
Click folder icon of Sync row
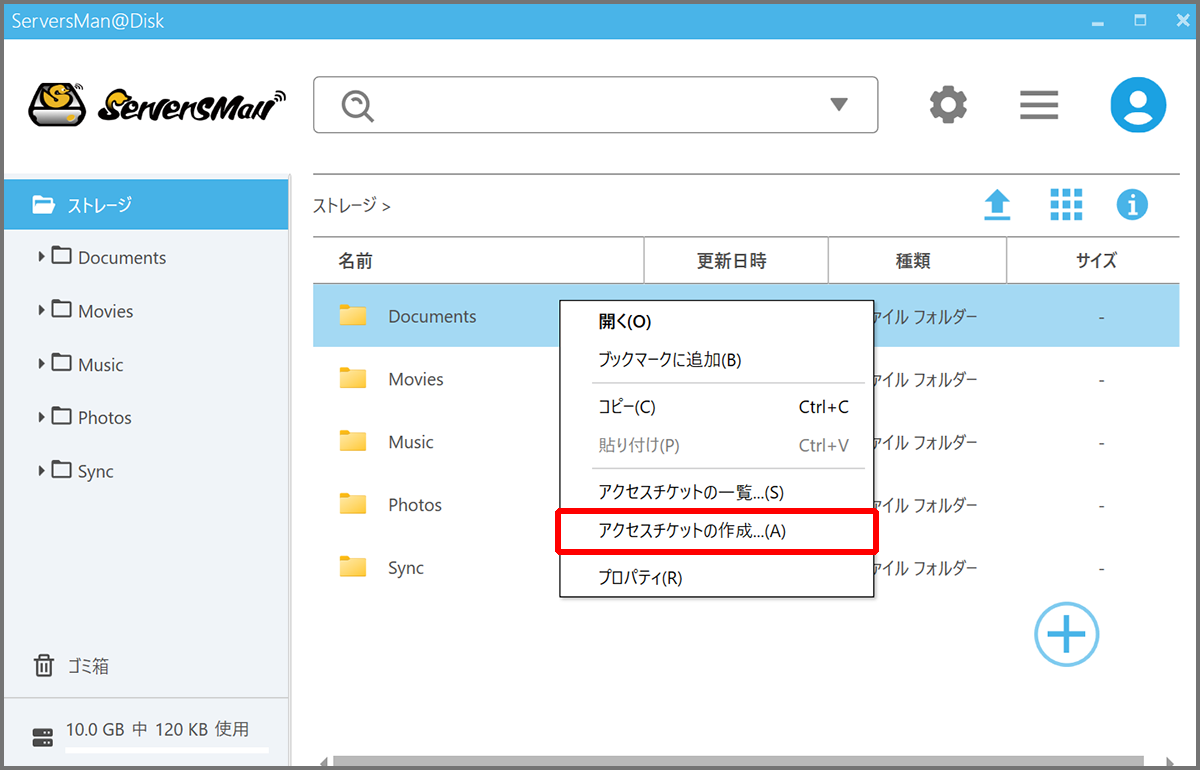click(352, 568)
